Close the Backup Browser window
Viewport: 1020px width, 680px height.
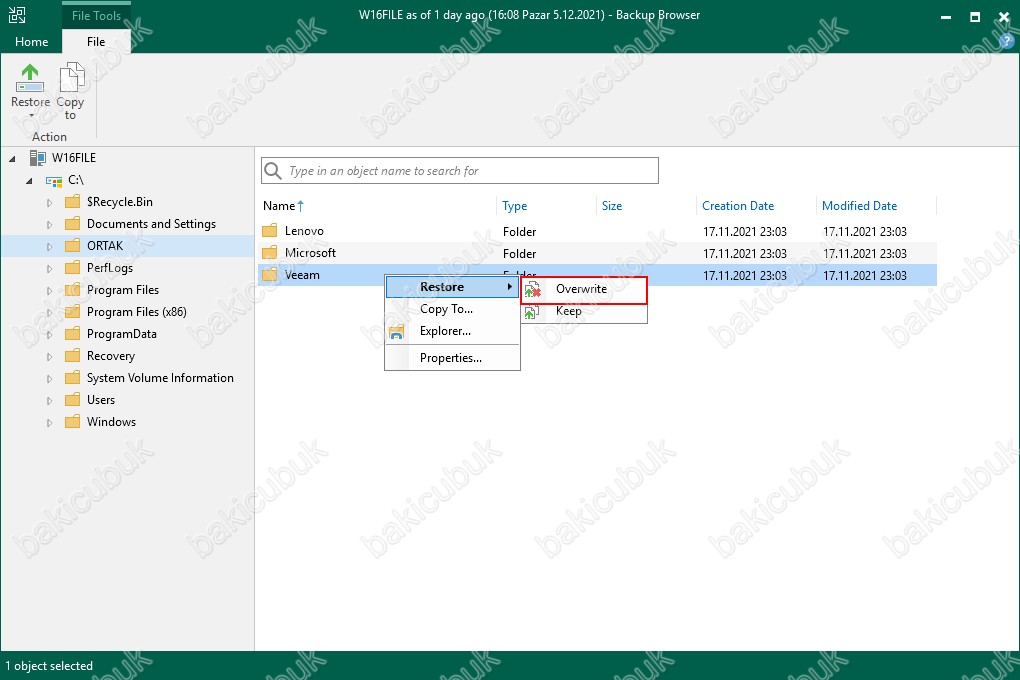pyautogui.click(x=1004, y=17)
